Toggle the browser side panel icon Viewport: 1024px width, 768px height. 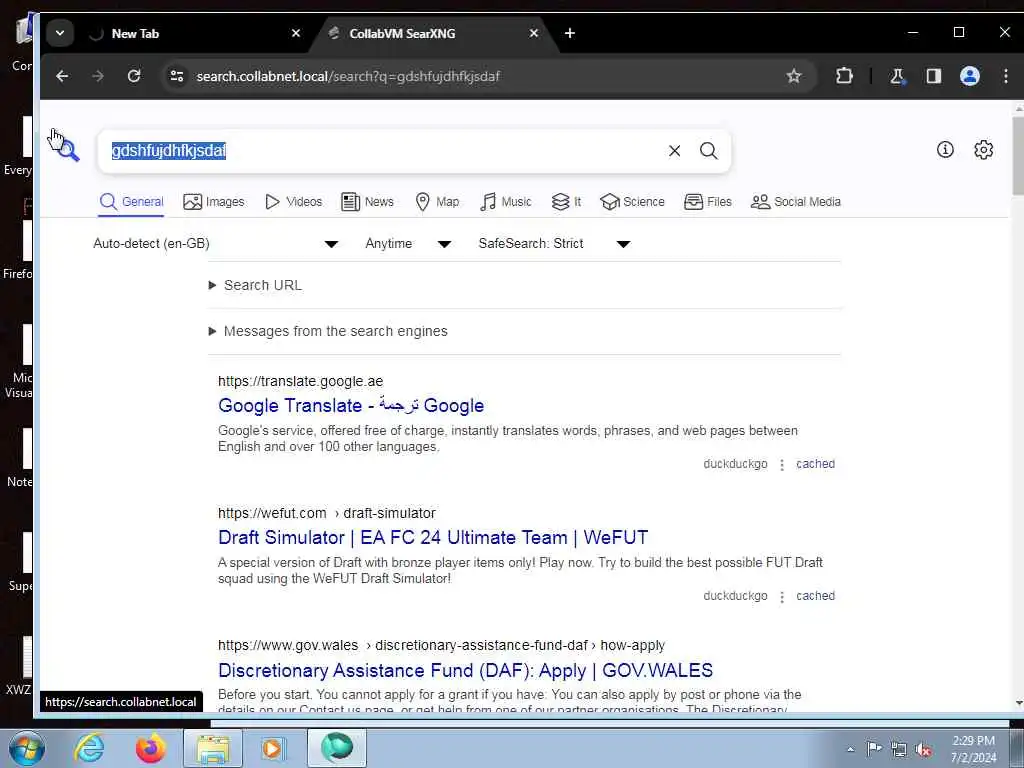pos(933,76)
